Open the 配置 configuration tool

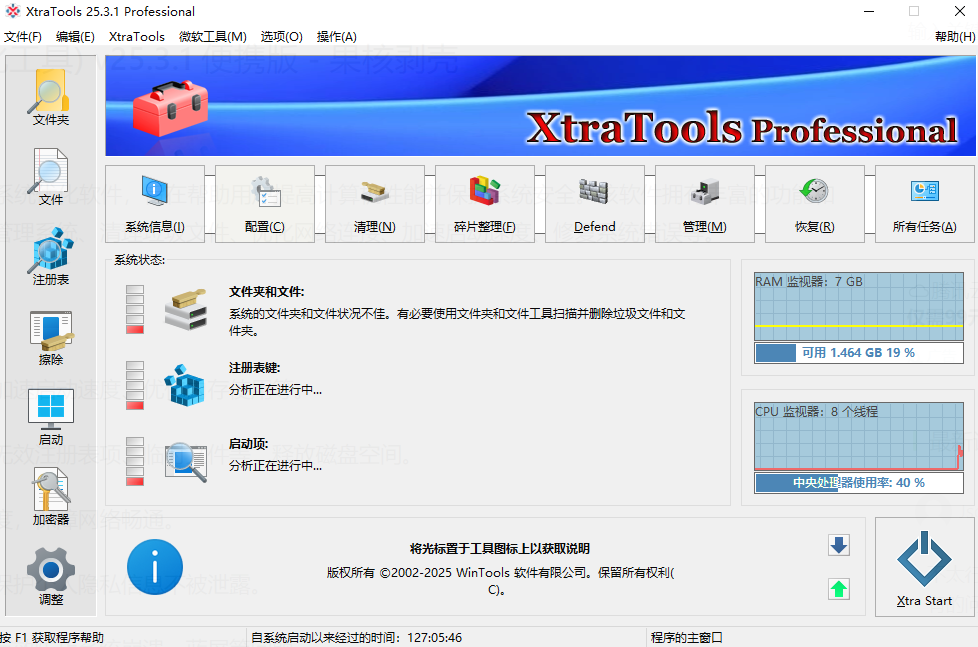pos(265,203)
